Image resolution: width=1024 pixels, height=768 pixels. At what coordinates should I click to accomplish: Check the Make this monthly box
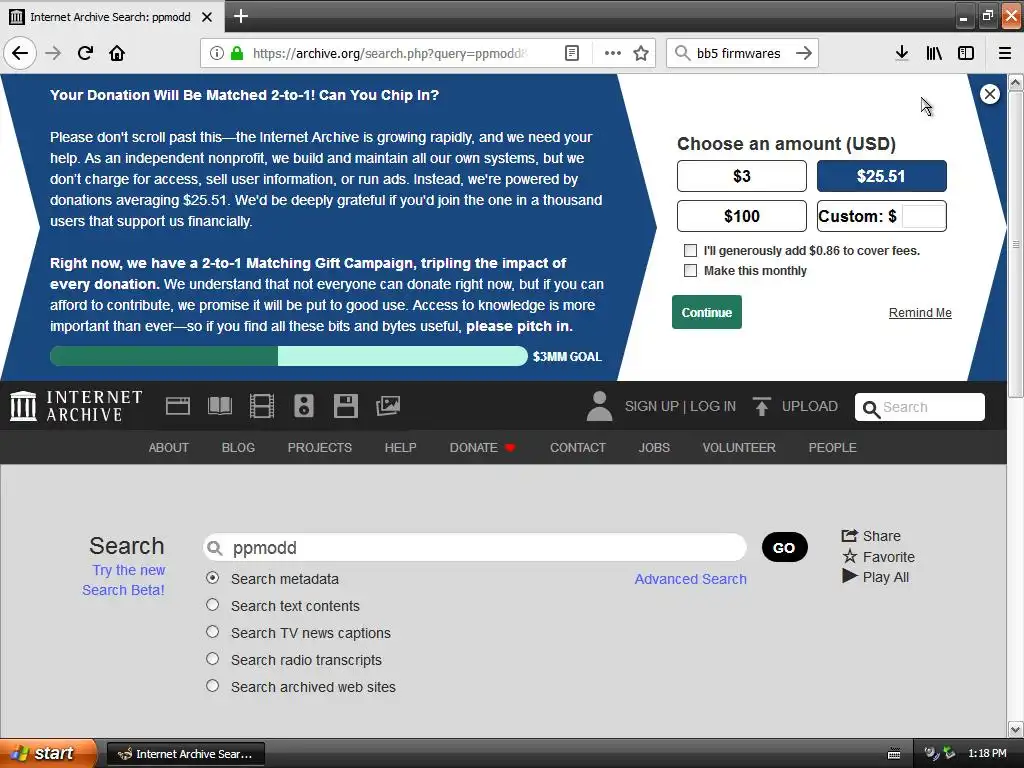tap(690, 270)
